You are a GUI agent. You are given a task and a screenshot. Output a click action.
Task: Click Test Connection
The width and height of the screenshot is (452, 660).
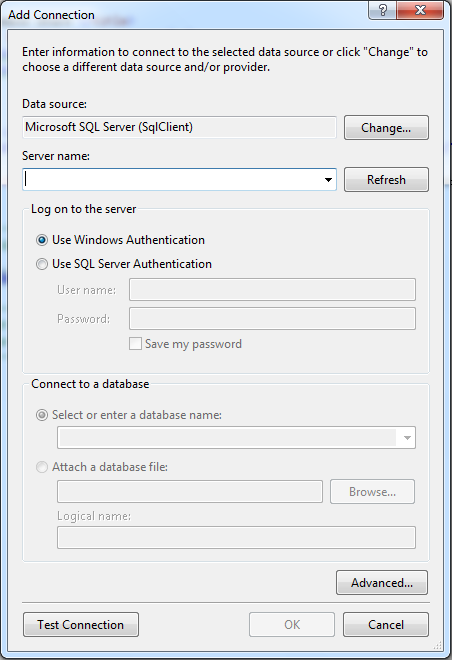click(x=80, y=625)
